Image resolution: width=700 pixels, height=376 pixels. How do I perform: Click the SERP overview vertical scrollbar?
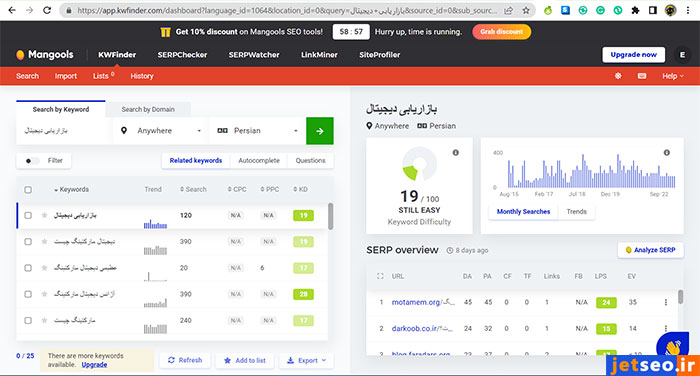tap(680, 297)
